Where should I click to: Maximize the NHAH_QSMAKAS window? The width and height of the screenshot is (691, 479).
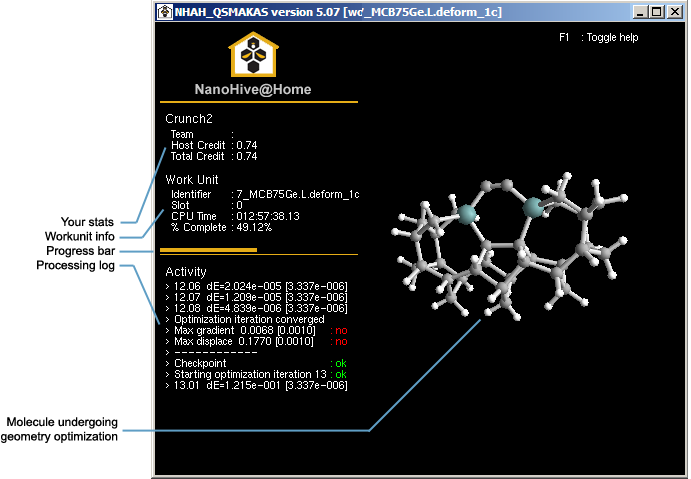tap(656, 12)
